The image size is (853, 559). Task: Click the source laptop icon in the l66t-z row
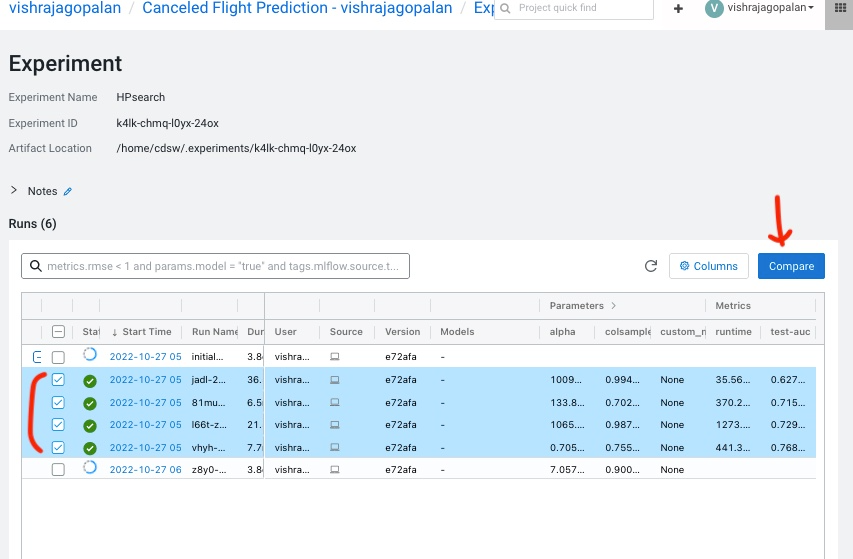tap(335, 425)
